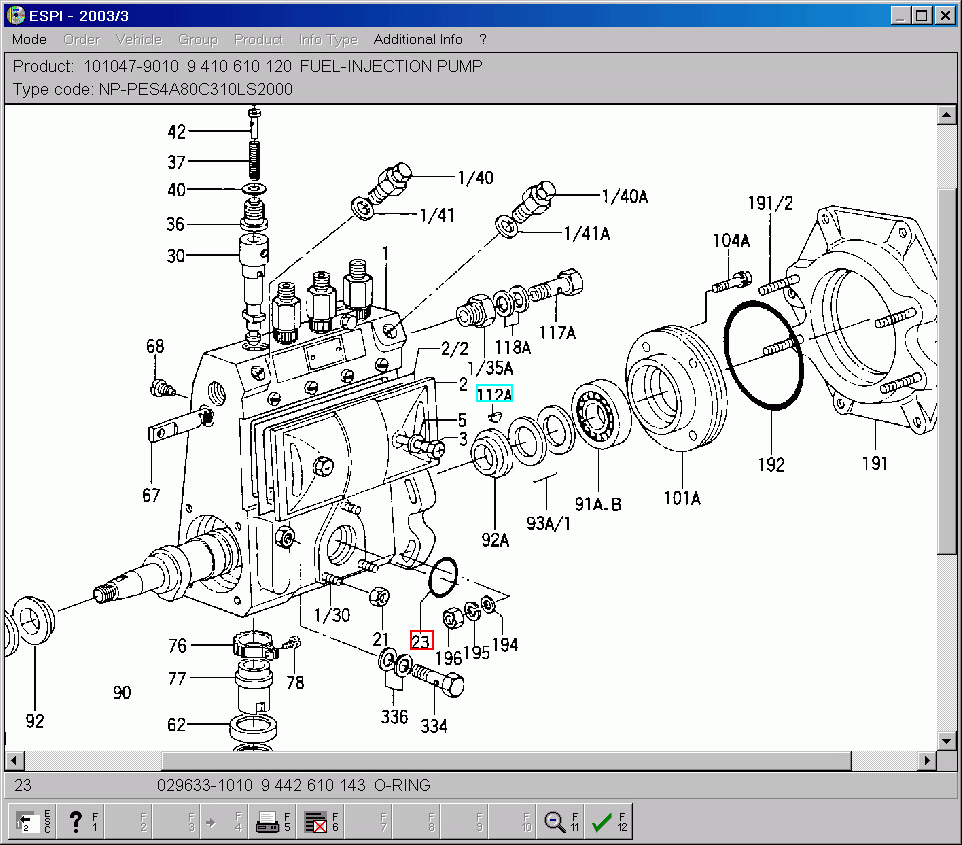This screenshot has height=845, width=962.
Task: Open the Order menu
Action: [x=82, y=39]
